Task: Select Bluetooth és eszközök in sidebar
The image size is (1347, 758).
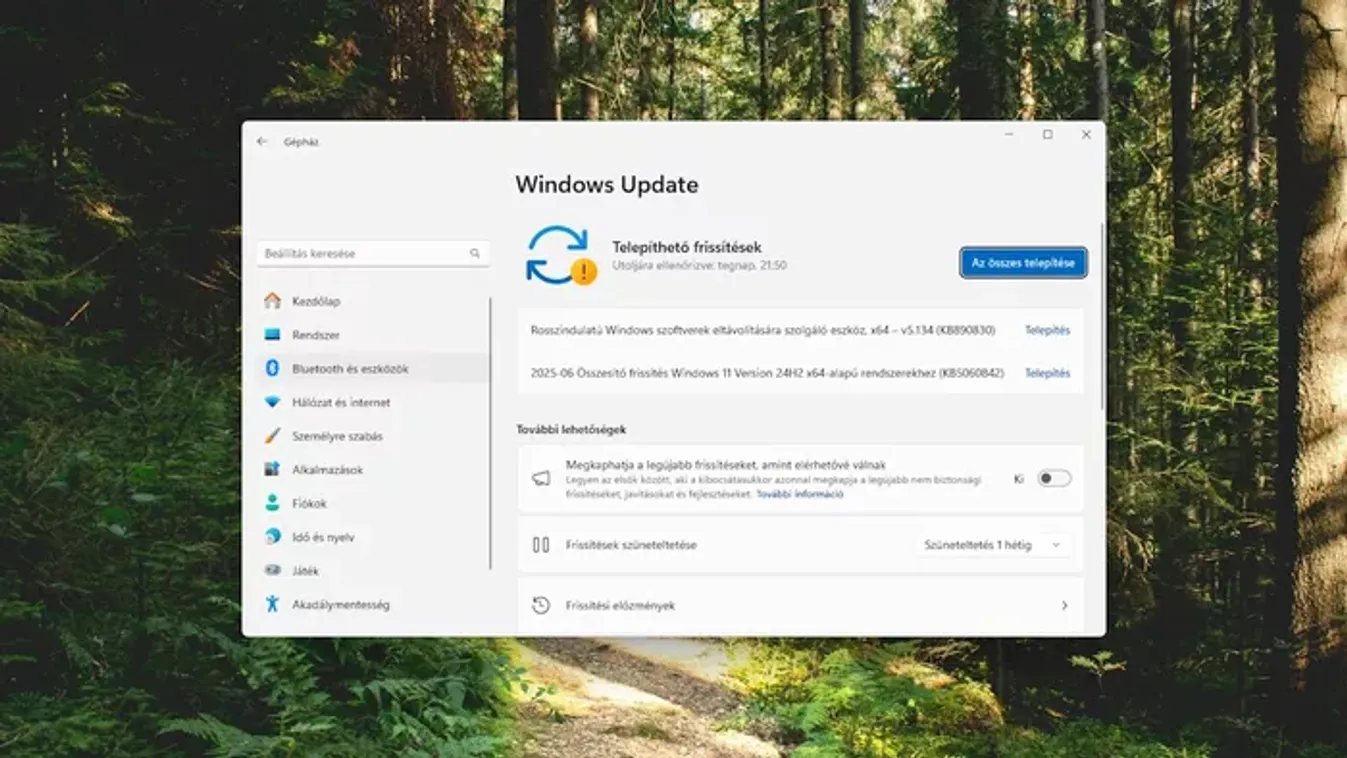Action: [373, 368]
